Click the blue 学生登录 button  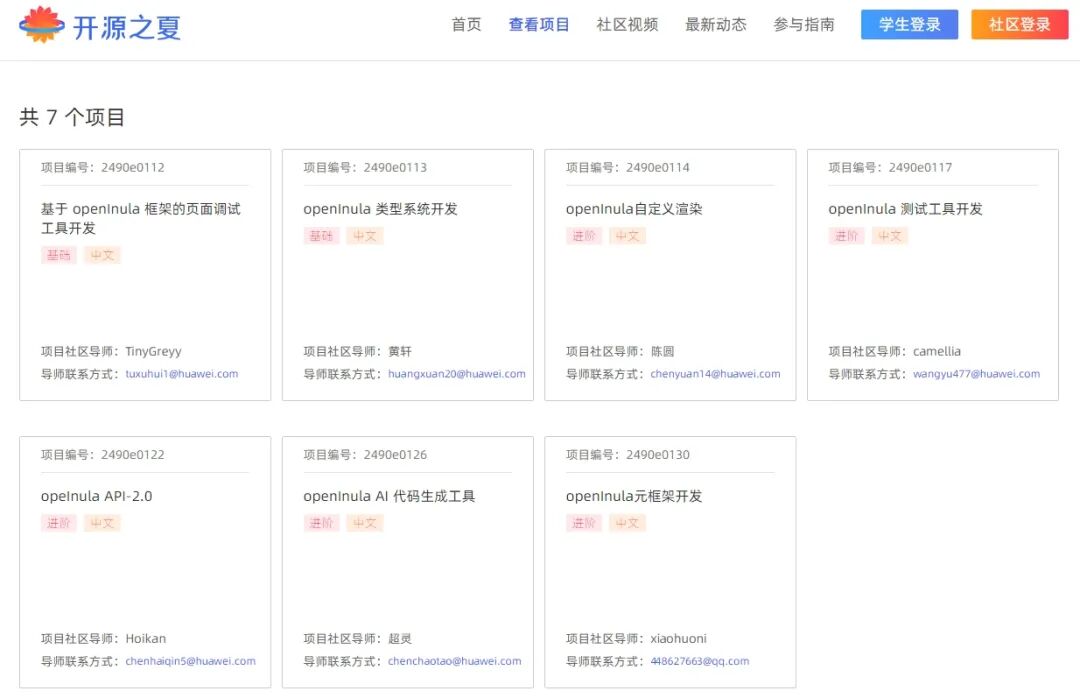[908, 24]
